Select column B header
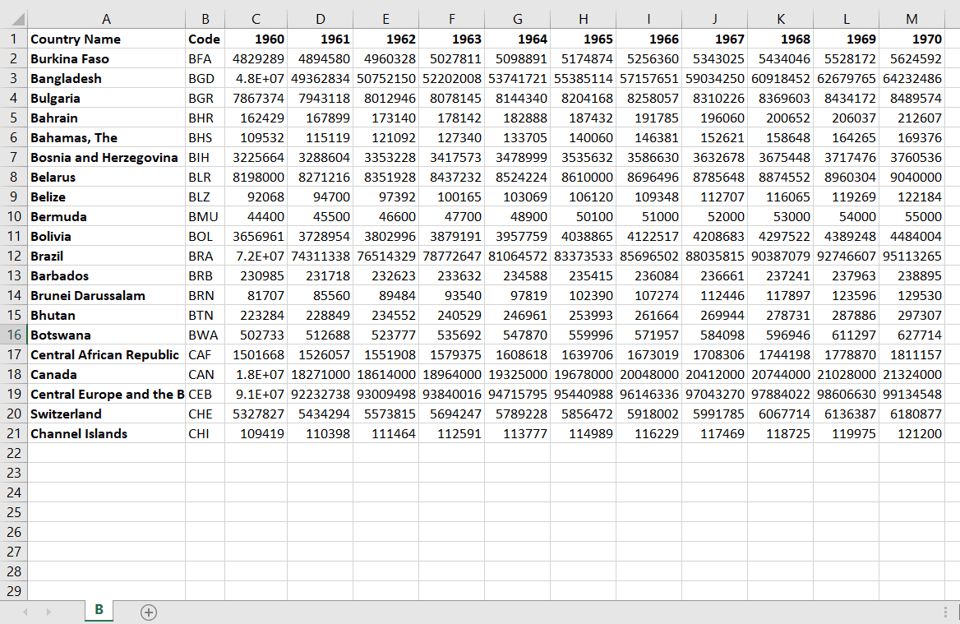960x624 pixels. pos(205,19)
